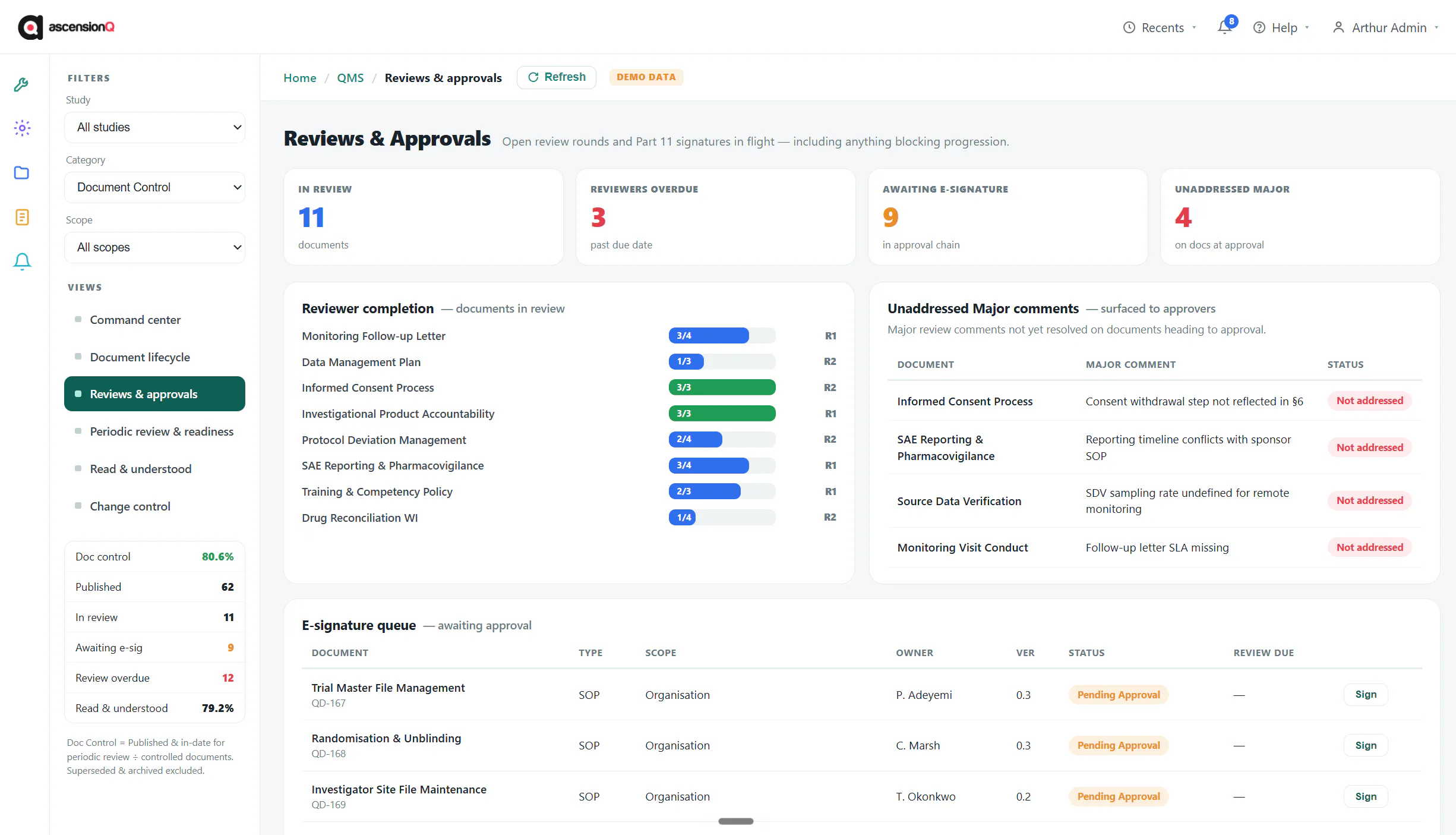Click the Recents clock icon
This screenshot has height=835, width=1456.
[1129, 28]
